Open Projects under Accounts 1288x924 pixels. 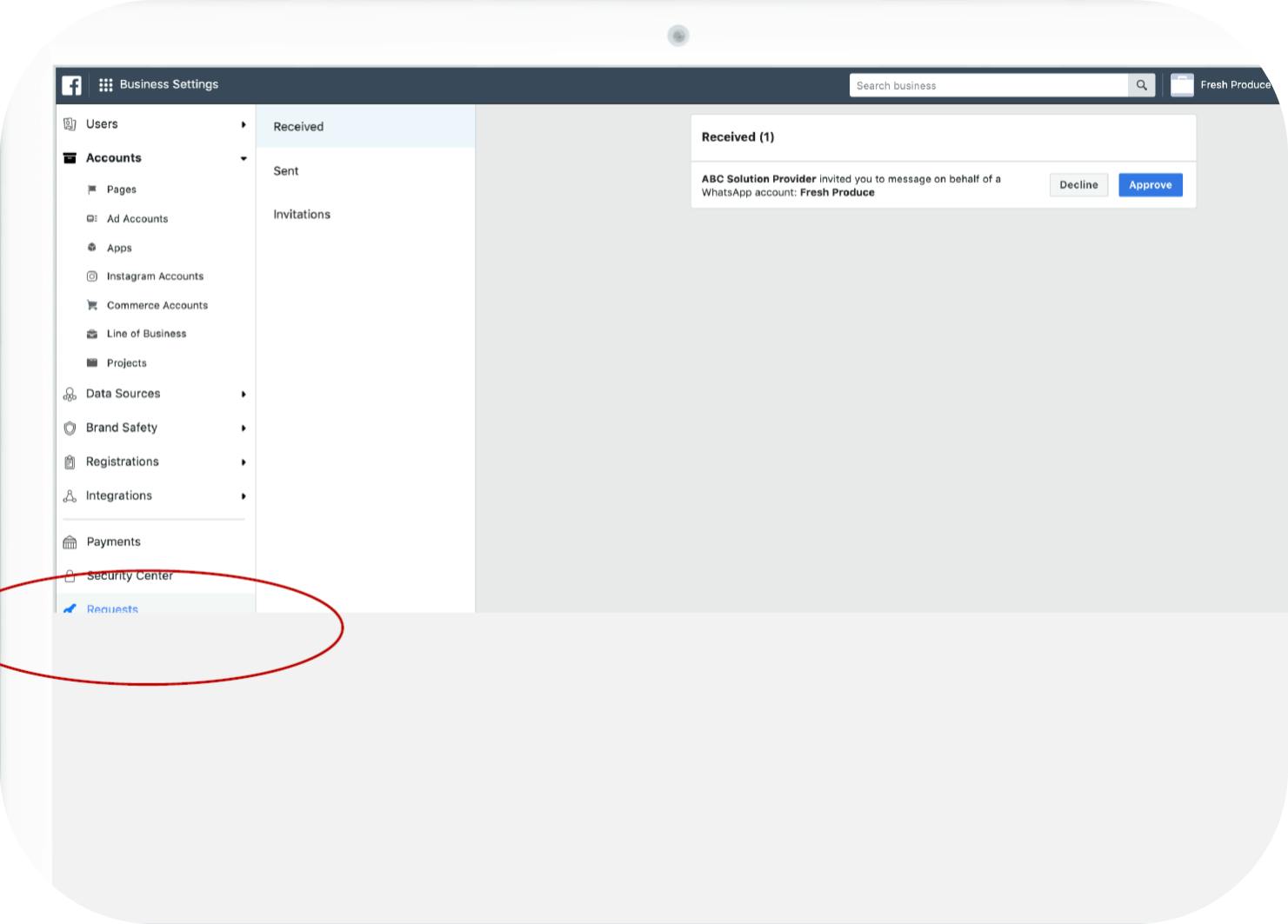coord(127,363)
